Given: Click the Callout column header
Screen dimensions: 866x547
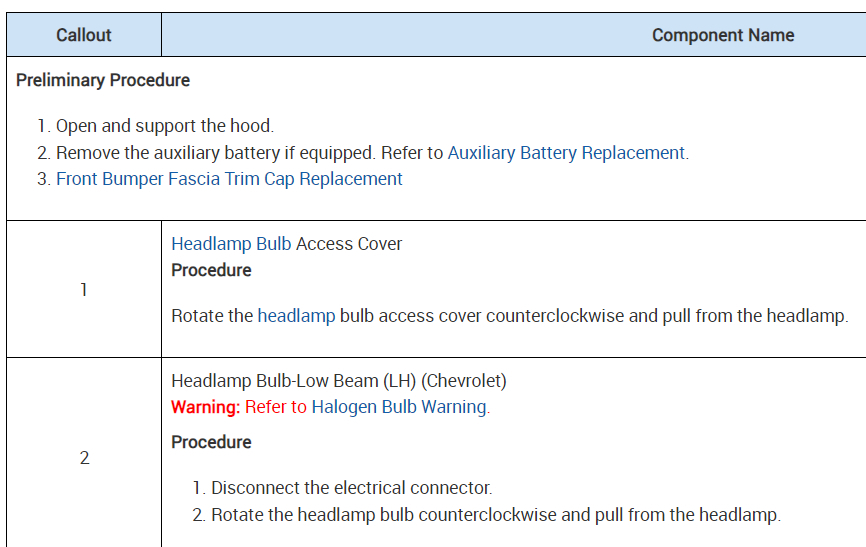Looking at the screenshot, I should click(84, 35).
